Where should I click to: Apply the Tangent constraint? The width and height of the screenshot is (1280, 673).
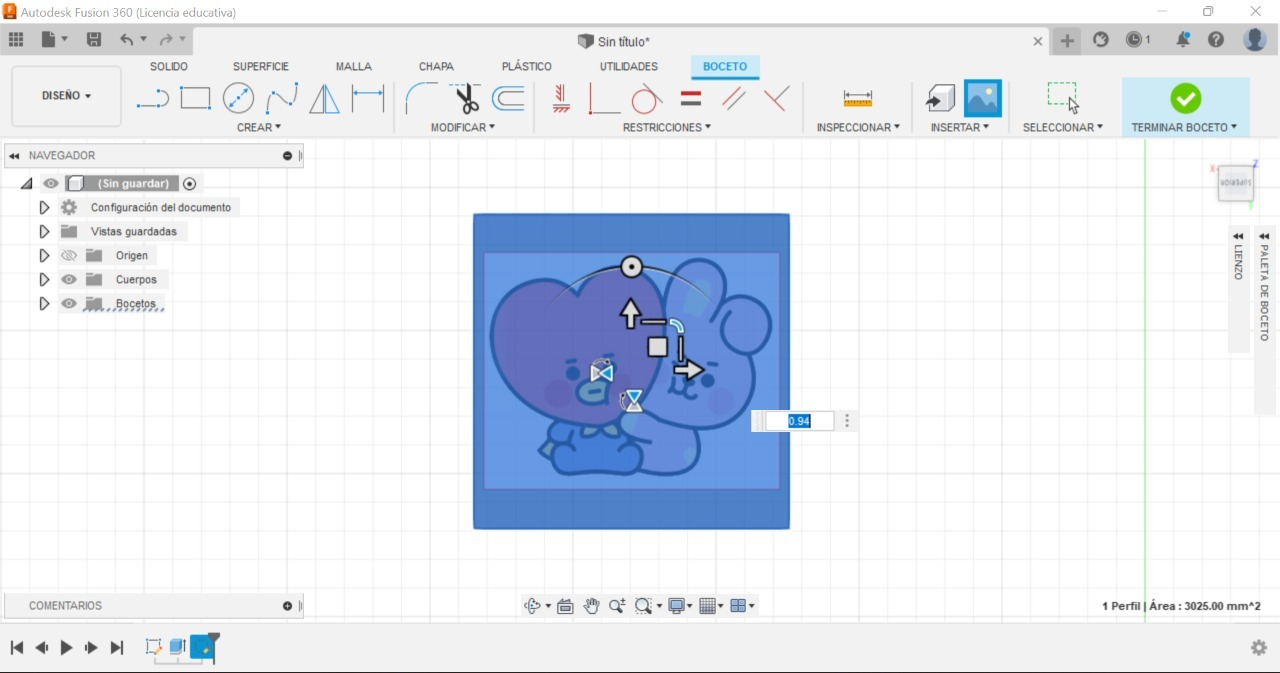pos(647,98)
